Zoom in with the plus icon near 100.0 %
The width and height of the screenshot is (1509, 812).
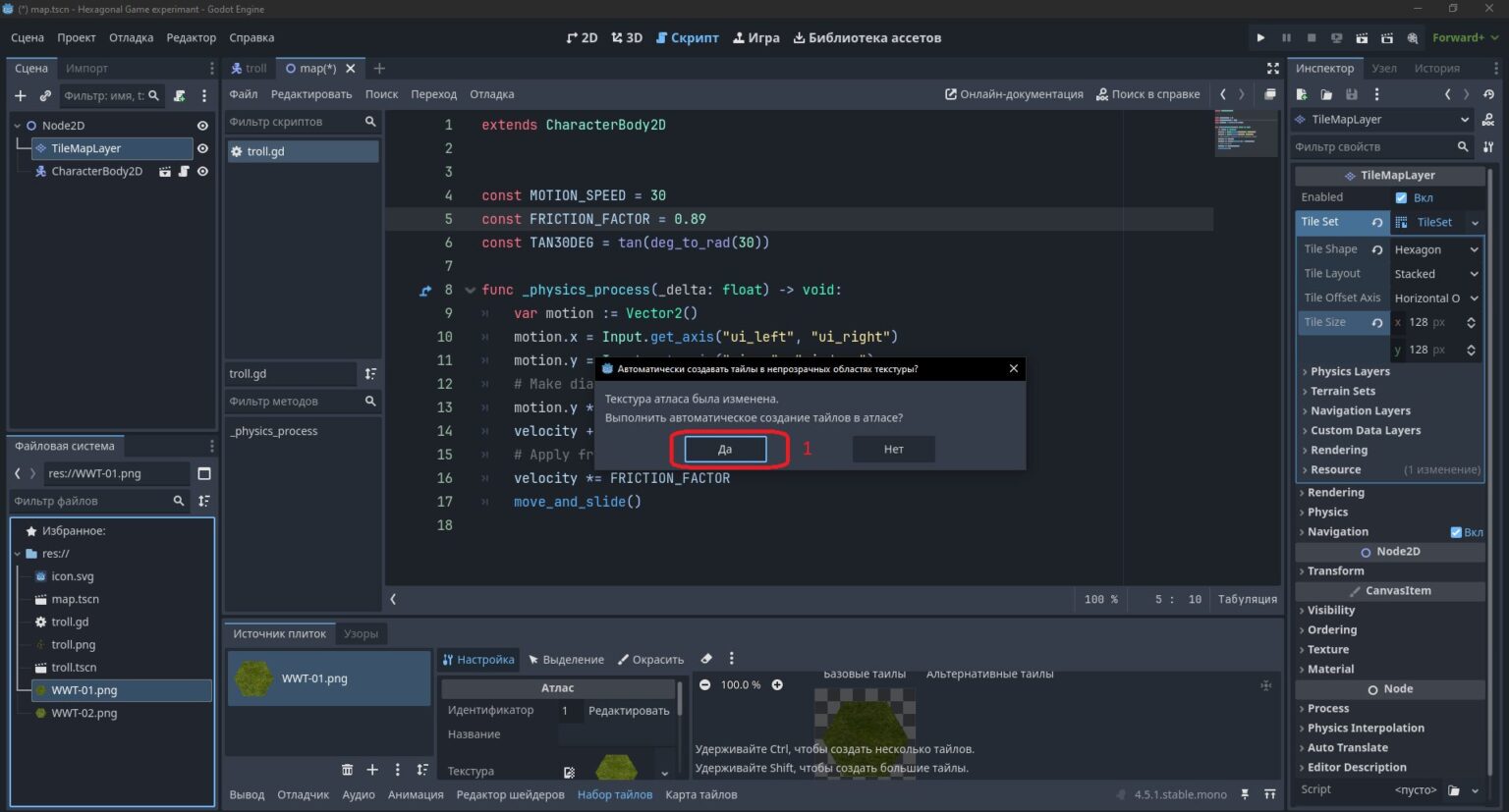(x=777, y=684)
